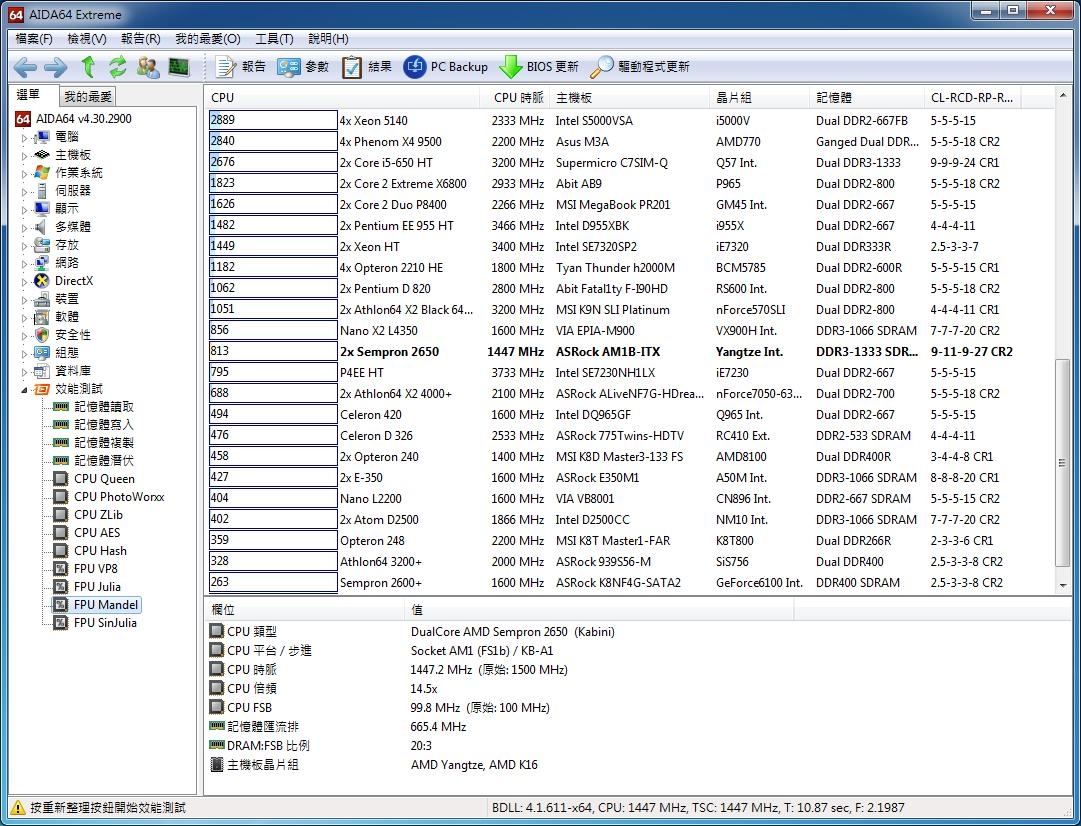Open 記憶體潛伏 memory latency benchmark
This screenshot has width=1081, height=826.
pos(103,461)
